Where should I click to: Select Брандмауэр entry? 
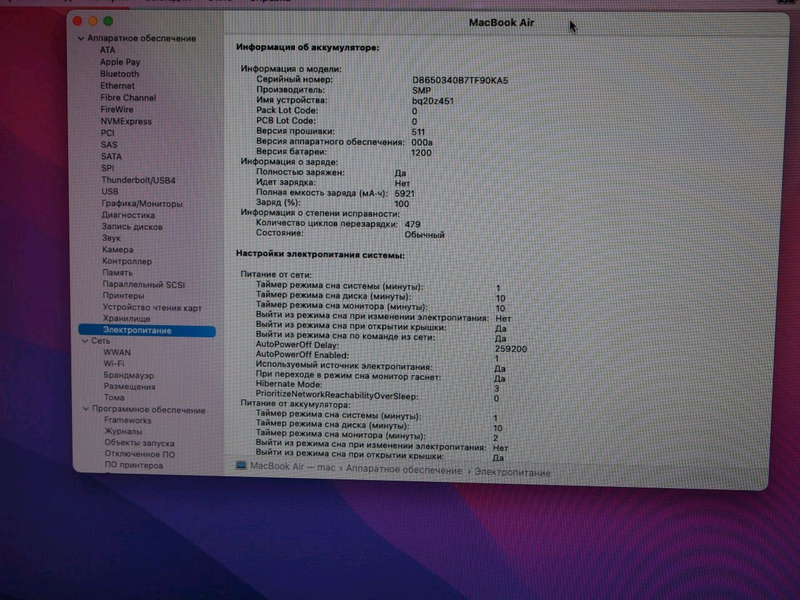pos(129,375)
